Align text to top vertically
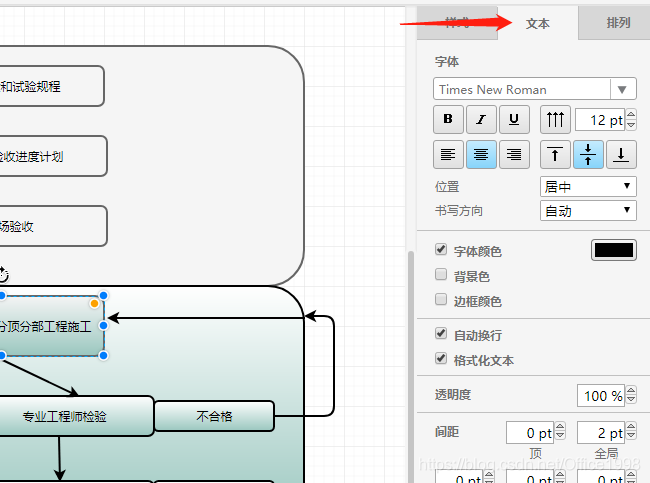This screenshot has width=650, height=483. point(555,155)
